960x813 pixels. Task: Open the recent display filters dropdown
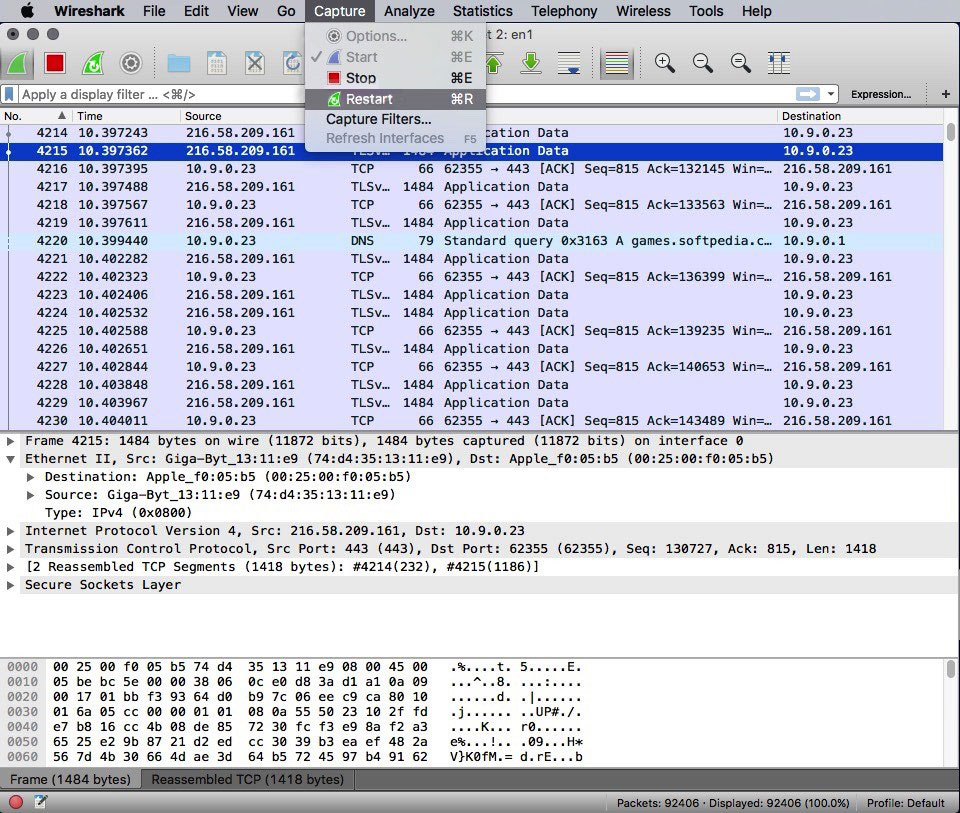[x=831, y=94]
